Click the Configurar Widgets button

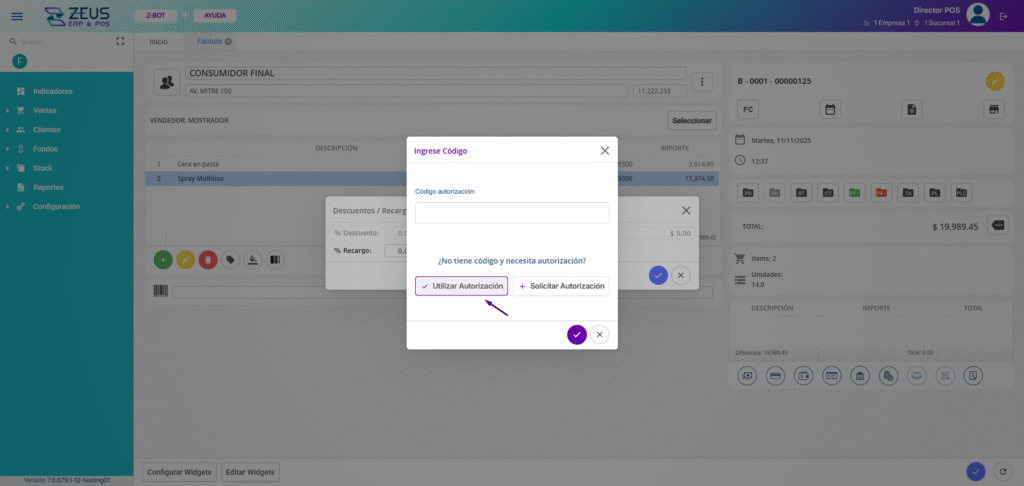[x=178, y=472]
